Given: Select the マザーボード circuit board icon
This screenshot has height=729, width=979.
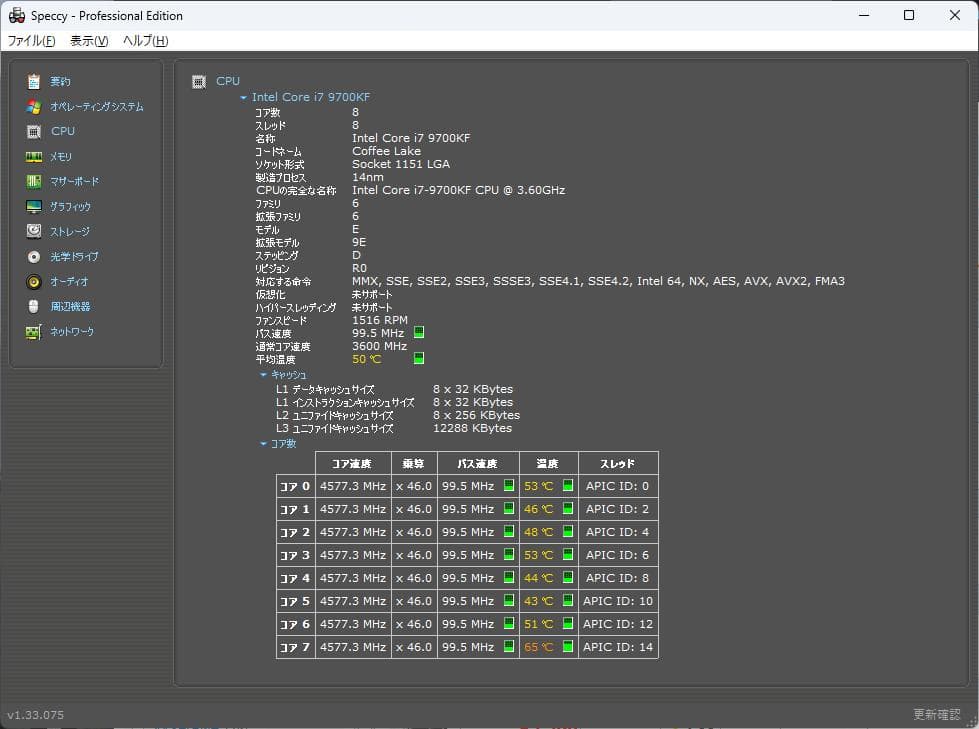Looking at the screenshot, I should [x=34, y=182].
